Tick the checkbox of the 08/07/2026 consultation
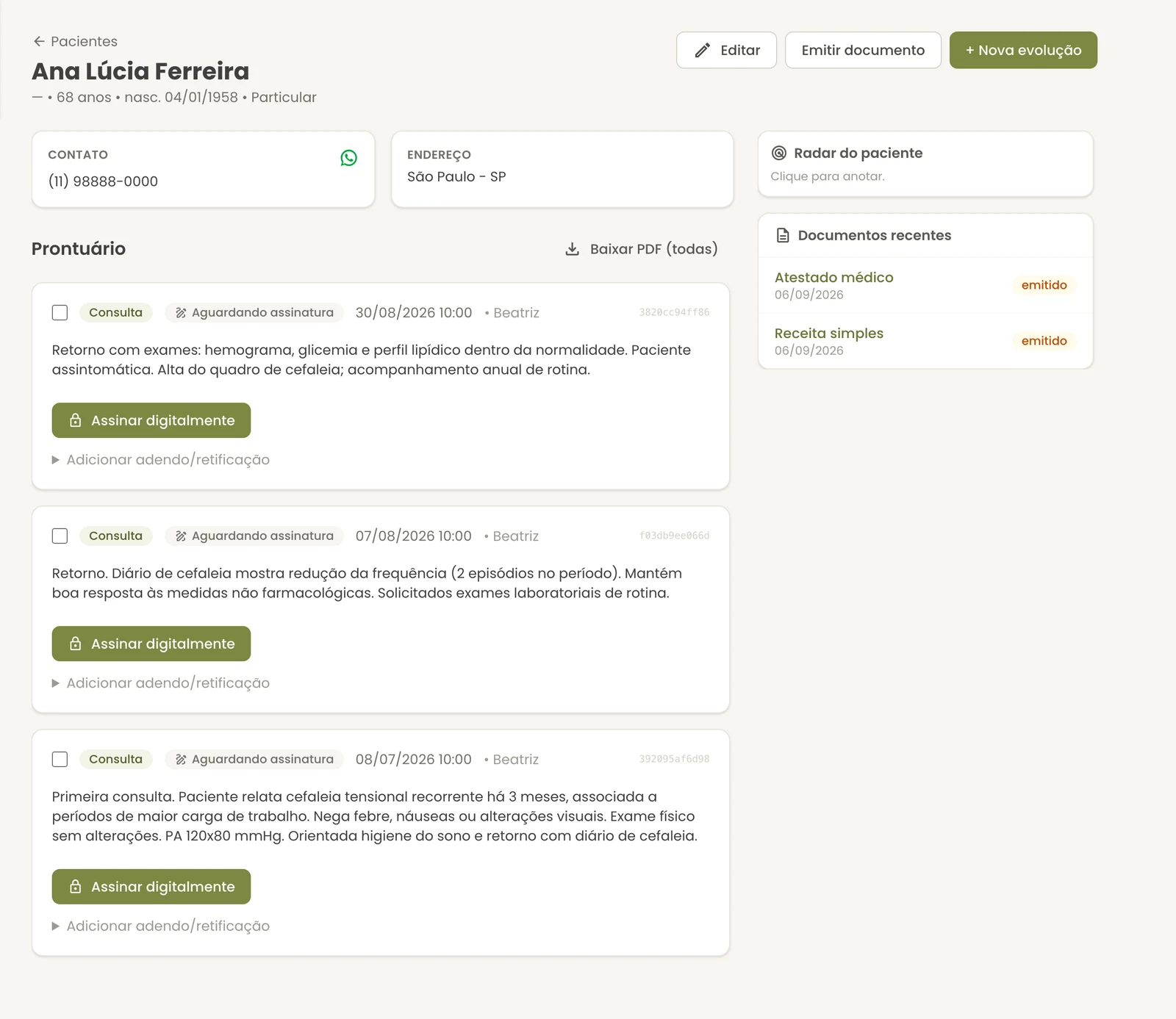The image size is (1176, 1019). [x=60, y=760]
